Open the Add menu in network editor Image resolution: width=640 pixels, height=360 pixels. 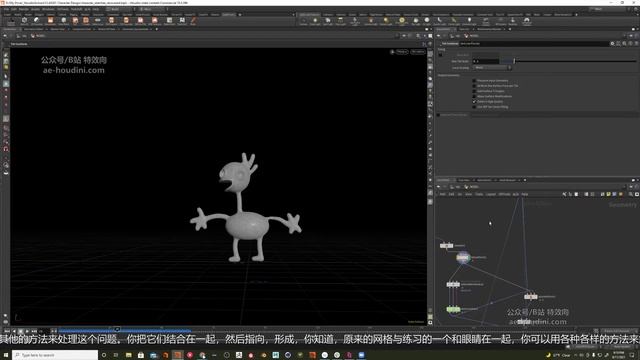pyautogui.click(x=442, y=194)
